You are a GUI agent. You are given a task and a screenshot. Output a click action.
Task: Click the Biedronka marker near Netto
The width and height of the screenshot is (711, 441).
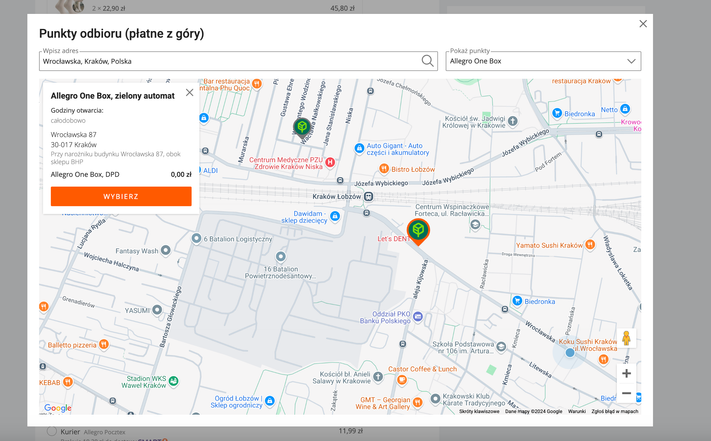(x=557, y=113)
